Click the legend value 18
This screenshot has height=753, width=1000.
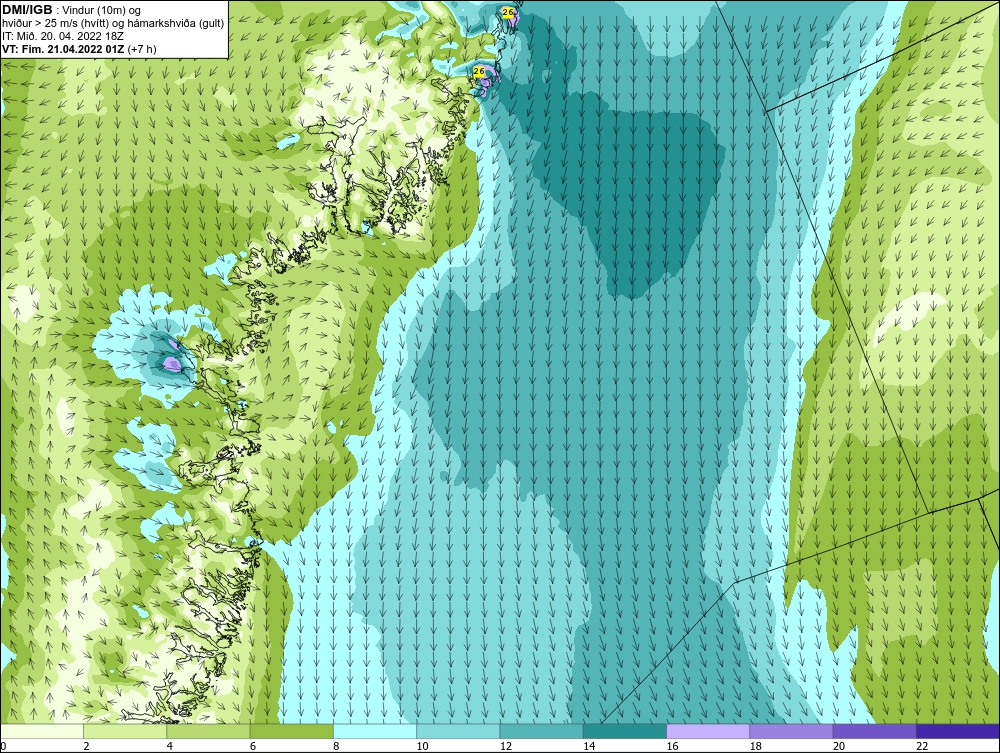tap(756, 747)
